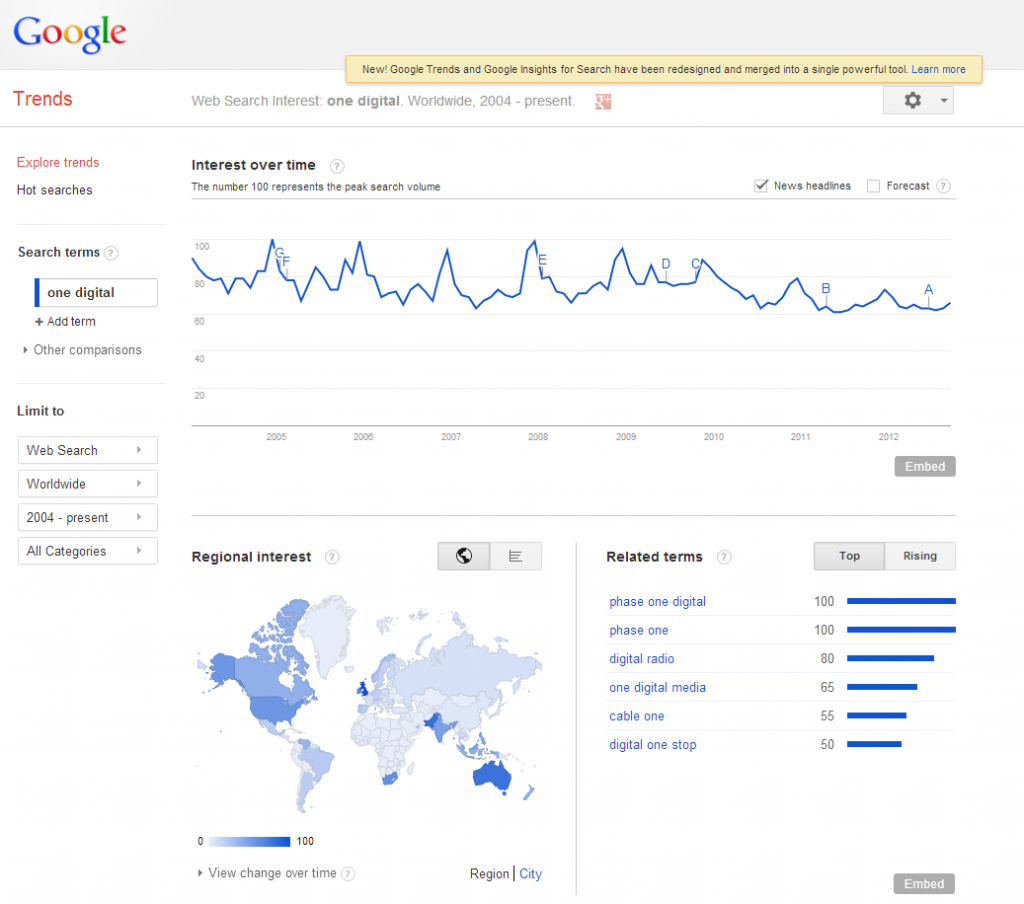
Task: Open the Web Search limit dropdown
Action: 88,450
